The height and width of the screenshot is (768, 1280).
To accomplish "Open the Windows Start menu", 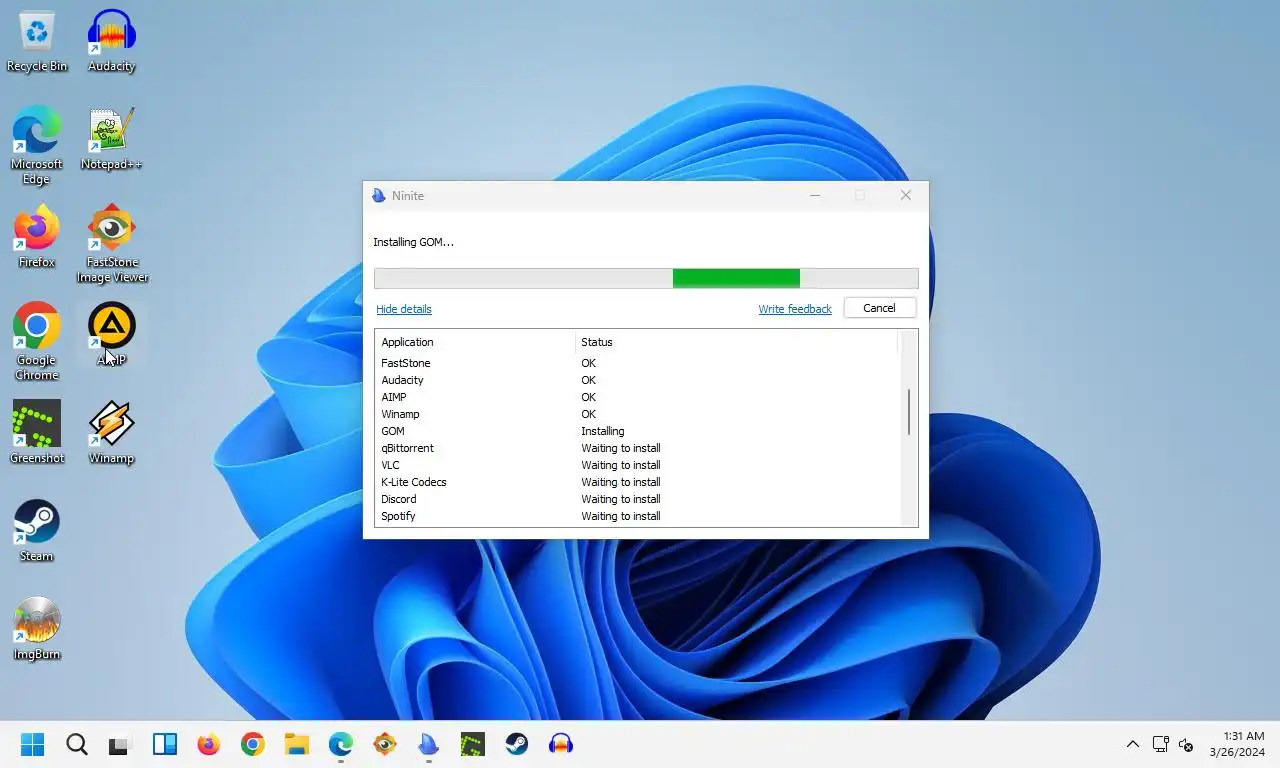I will [33, 744].
